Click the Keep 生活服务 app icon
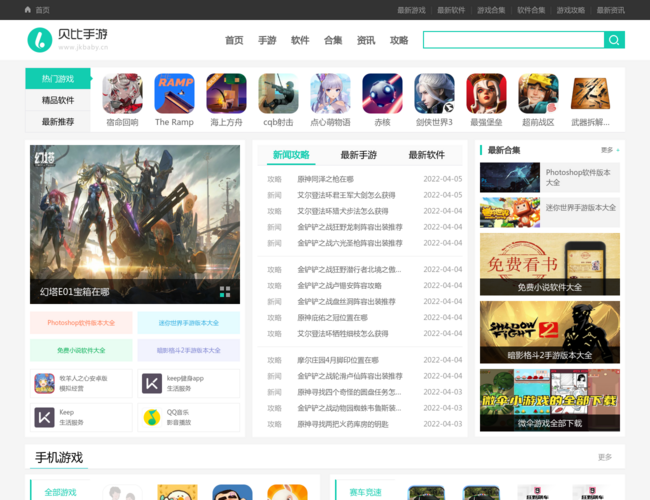 click(44, 417)
